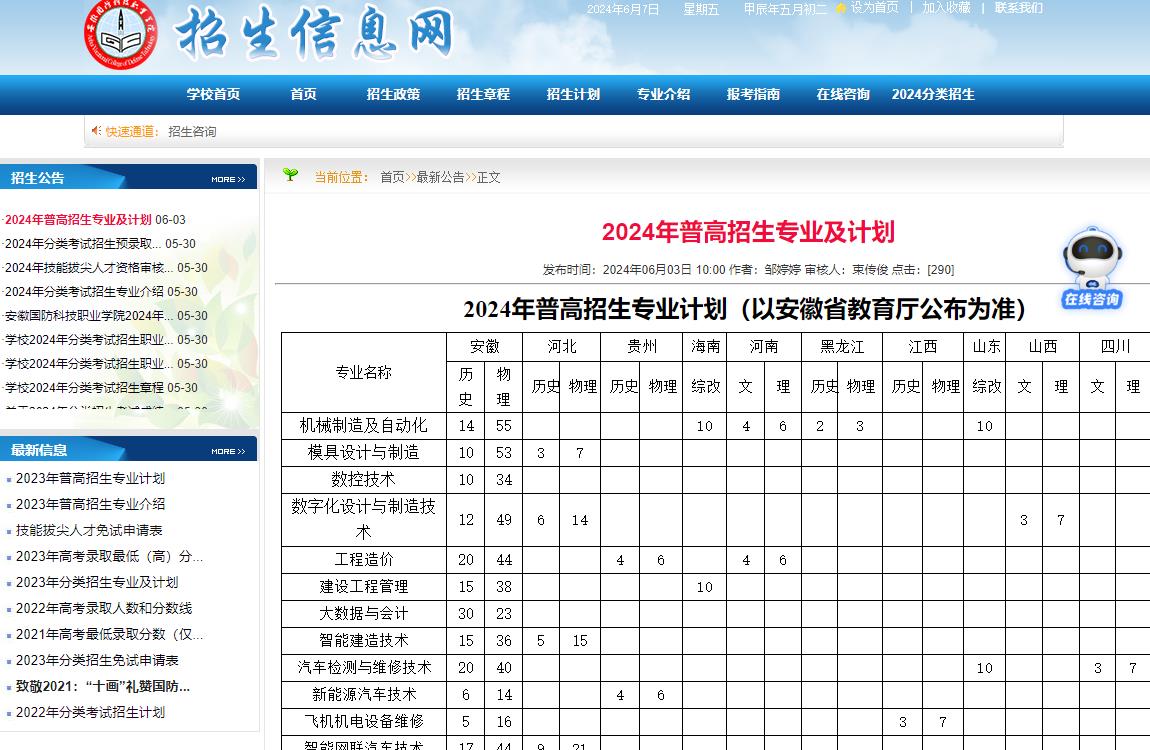Click the 飞机机电设备维修 row name
This screenshot has height=750, width=1150.
pyautogui.click(x=364, y=721)
